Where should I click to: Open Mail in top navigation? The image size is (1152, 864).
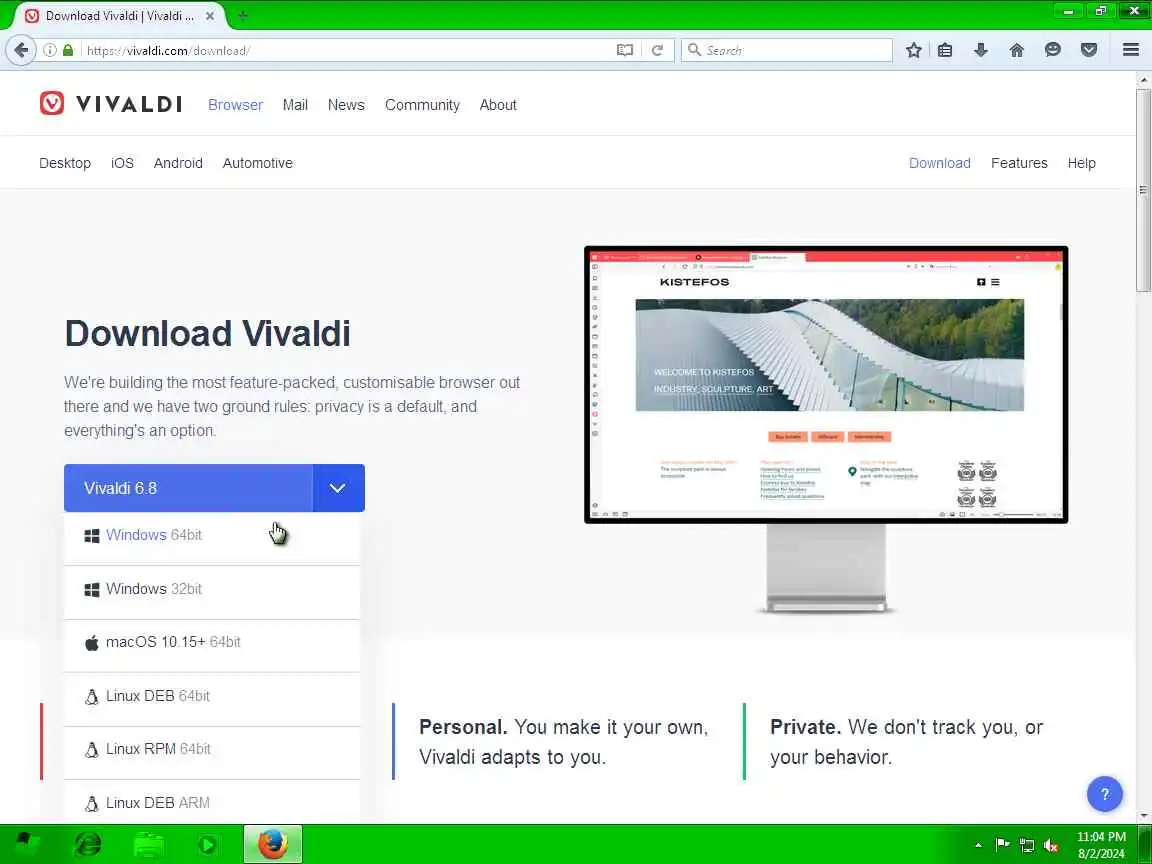pyautogui.click(x=295, y=104)
